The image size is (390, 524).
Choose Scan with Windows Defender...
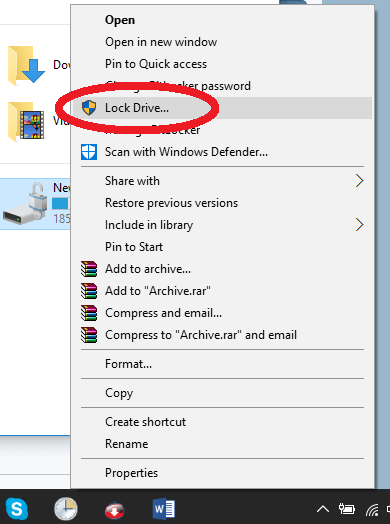coord(222,152)
